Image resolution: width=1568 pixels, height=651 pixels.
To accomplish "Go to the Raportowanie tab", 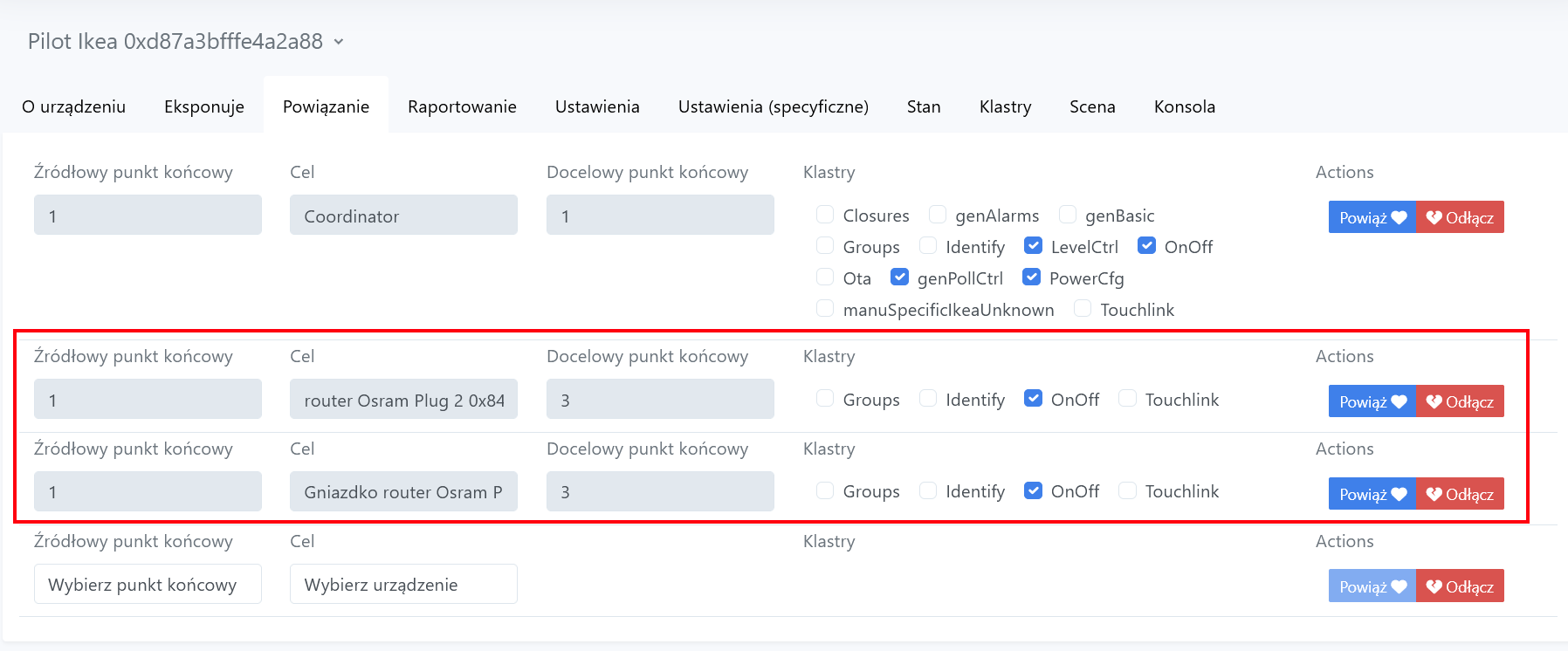I will [462, 106].
